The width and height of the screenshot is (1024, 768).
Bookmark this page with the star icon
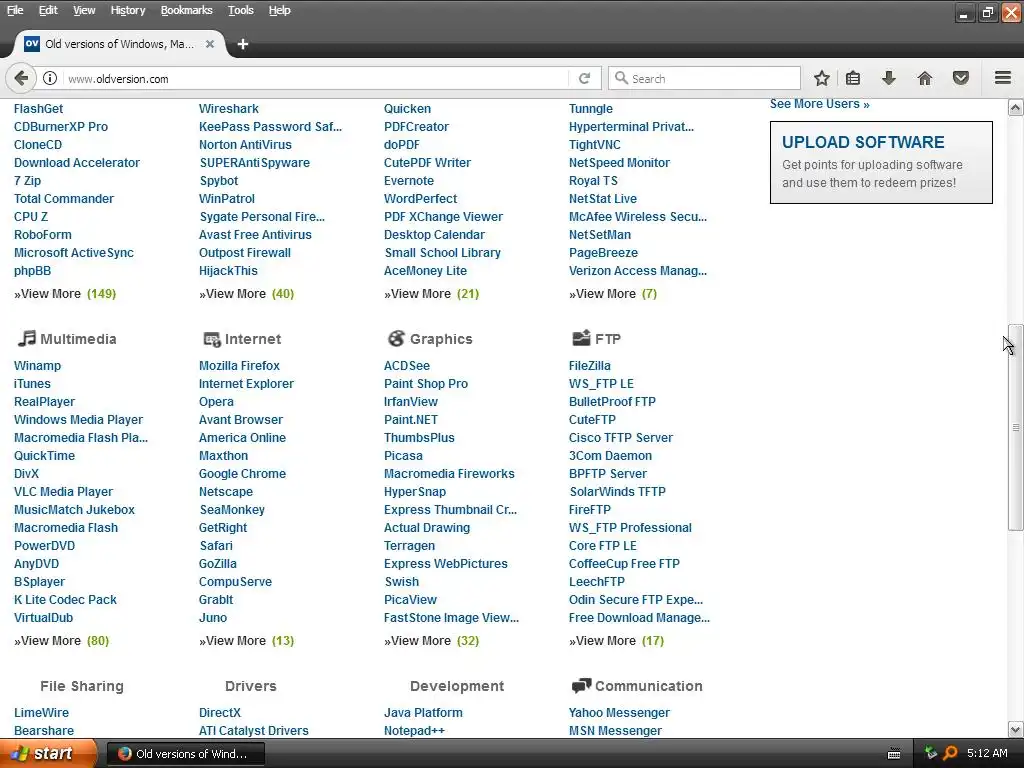[x=822, y=78]
